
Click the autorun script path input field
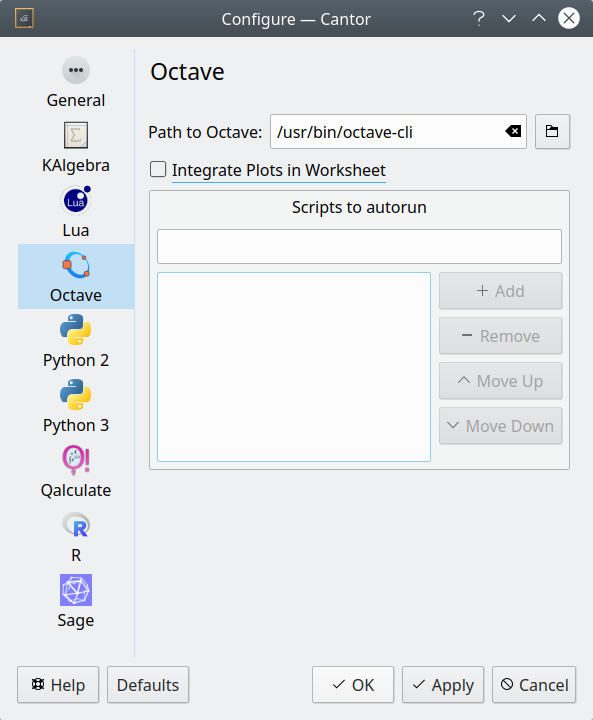coord(359,247)
